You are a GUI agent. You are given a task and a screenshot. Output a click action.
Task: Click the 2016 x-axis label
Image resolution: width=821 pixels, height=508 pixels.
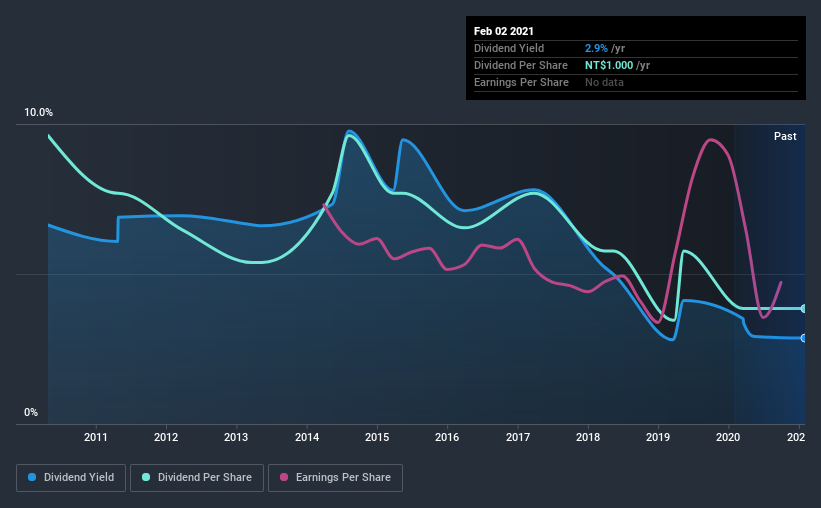click(x=447, y=437)
